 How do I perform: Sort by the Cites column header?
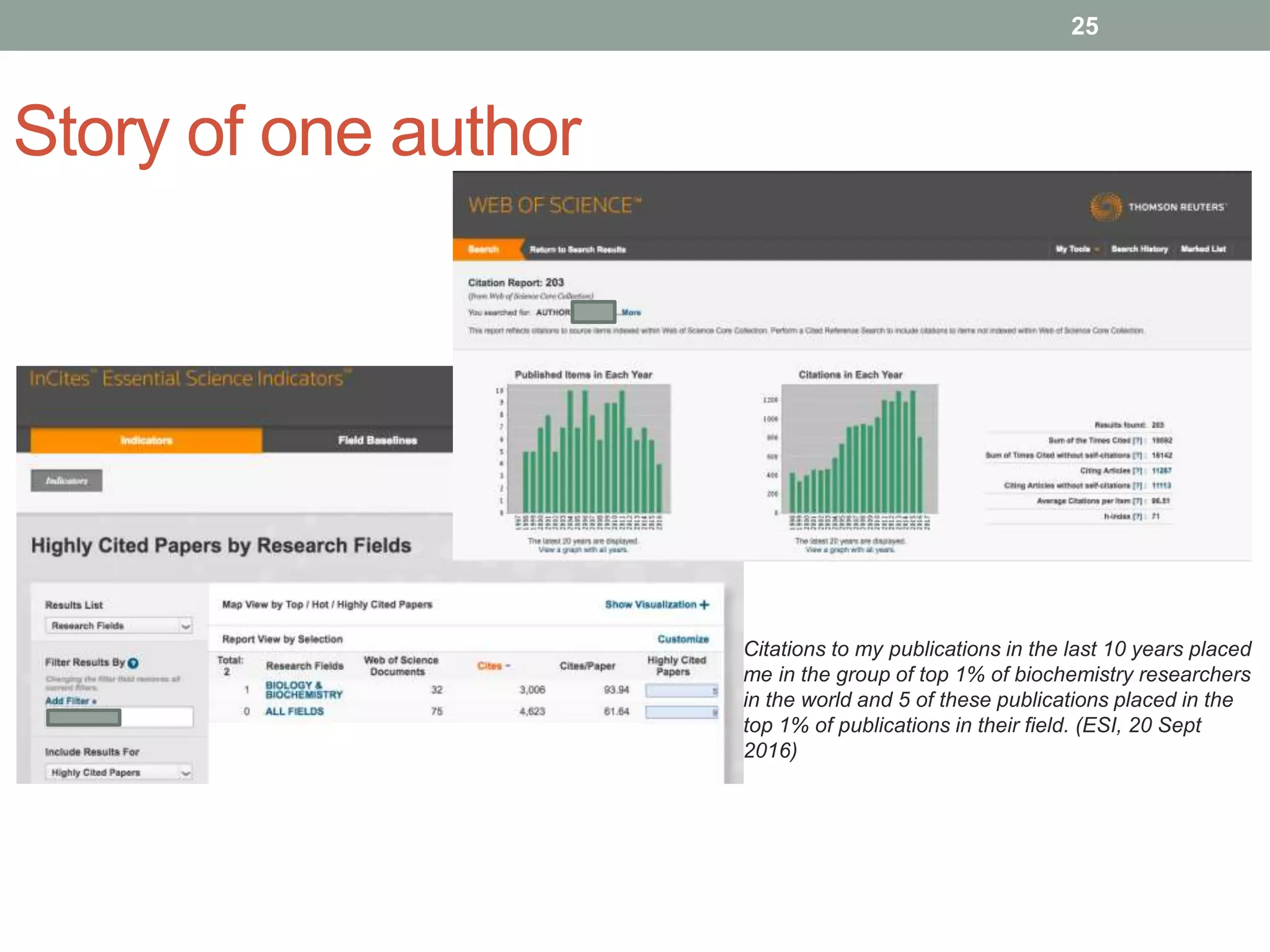click(494, 666)
